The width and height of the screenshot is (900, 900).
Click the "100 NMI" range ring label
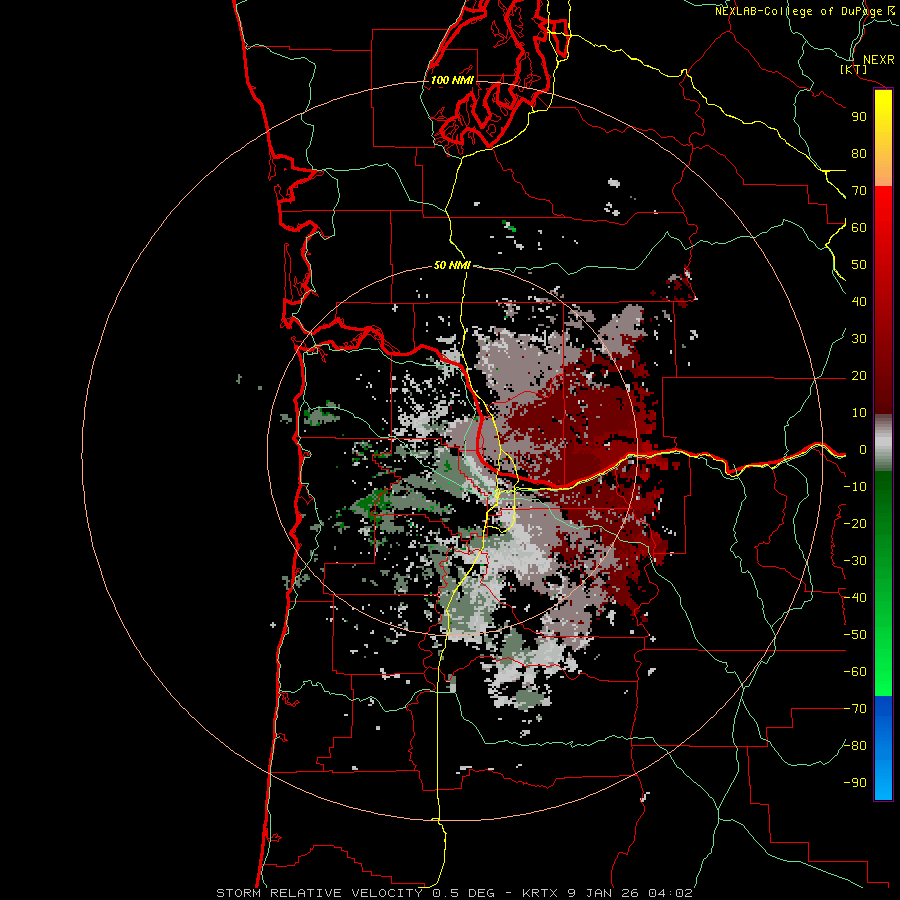pos(452,80)
